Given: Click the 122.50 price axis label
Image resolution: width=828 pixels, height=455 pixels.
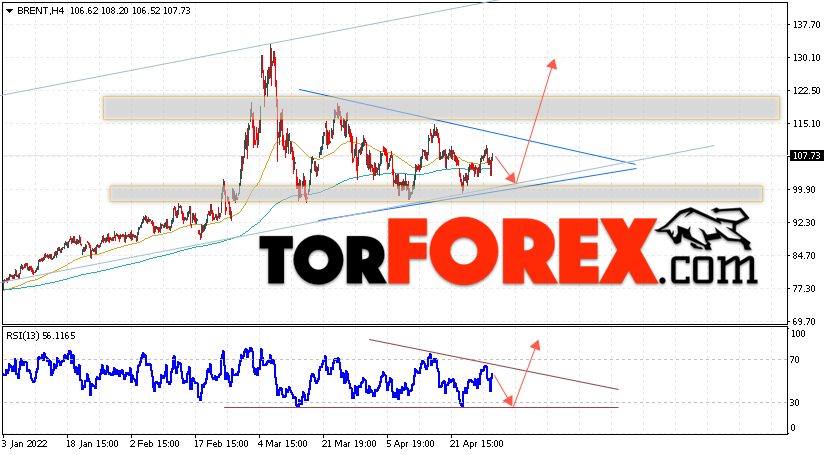Looking at the screenshot, I should 806,91.
